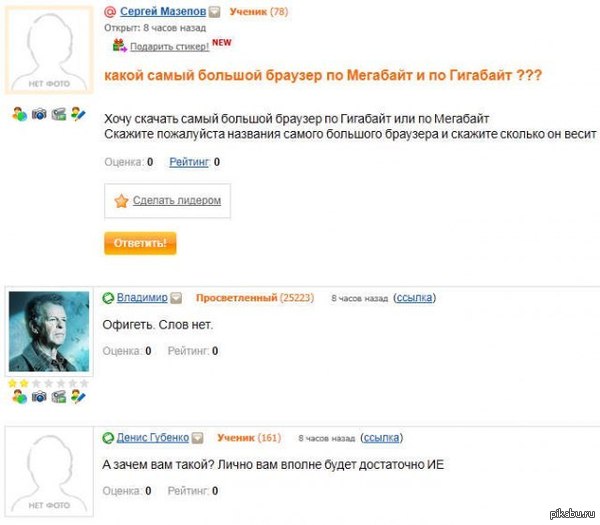The height and width of the screenshot is (525, 600).
Task: Open the Подарить стикер! link
Action: coord(169,46)
